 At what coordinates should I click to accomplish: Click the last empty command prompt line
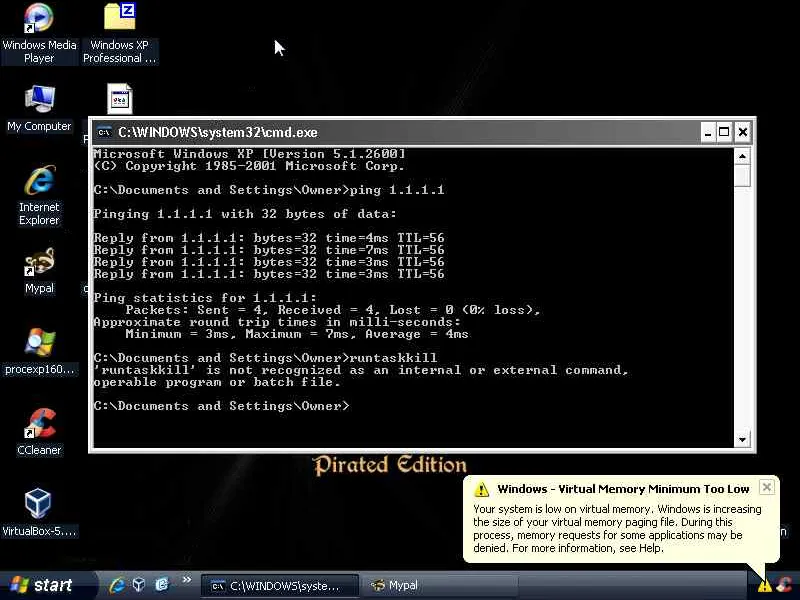(x=222, y=406)
